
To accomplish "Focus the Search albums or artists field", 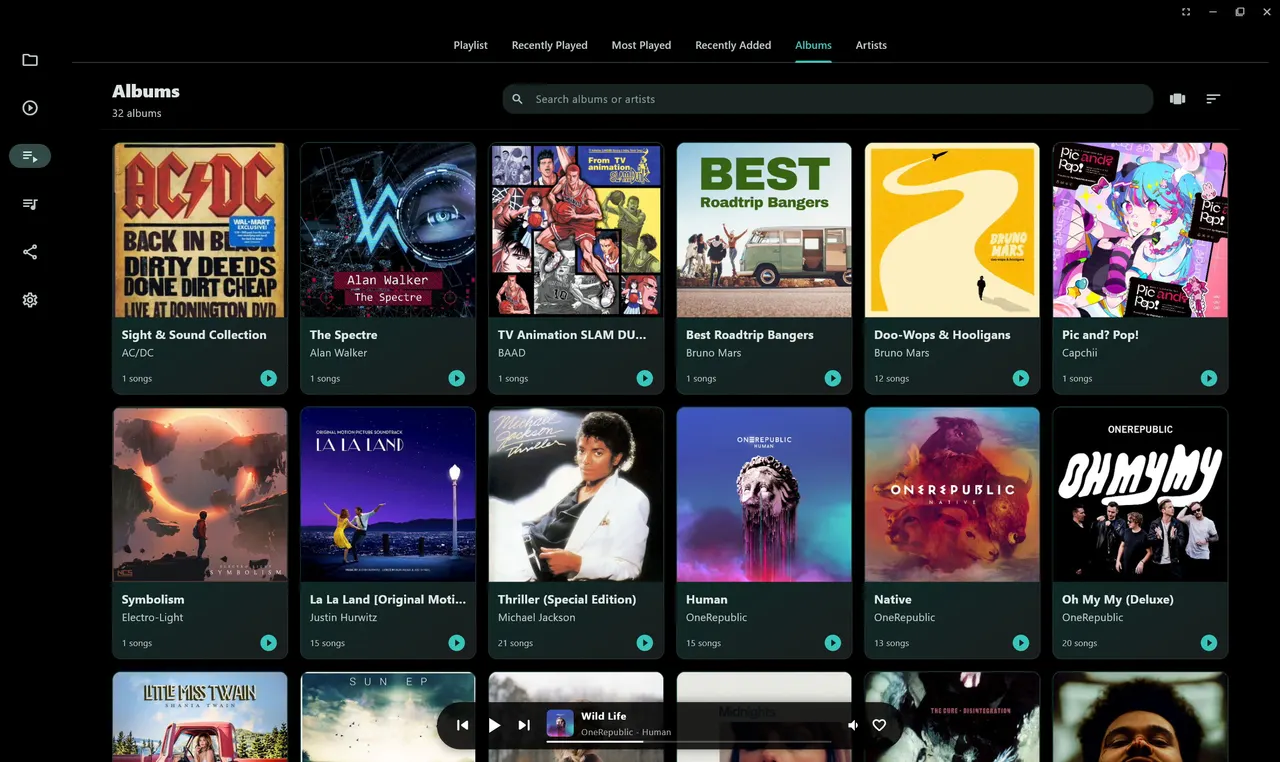I will (828, 99).
